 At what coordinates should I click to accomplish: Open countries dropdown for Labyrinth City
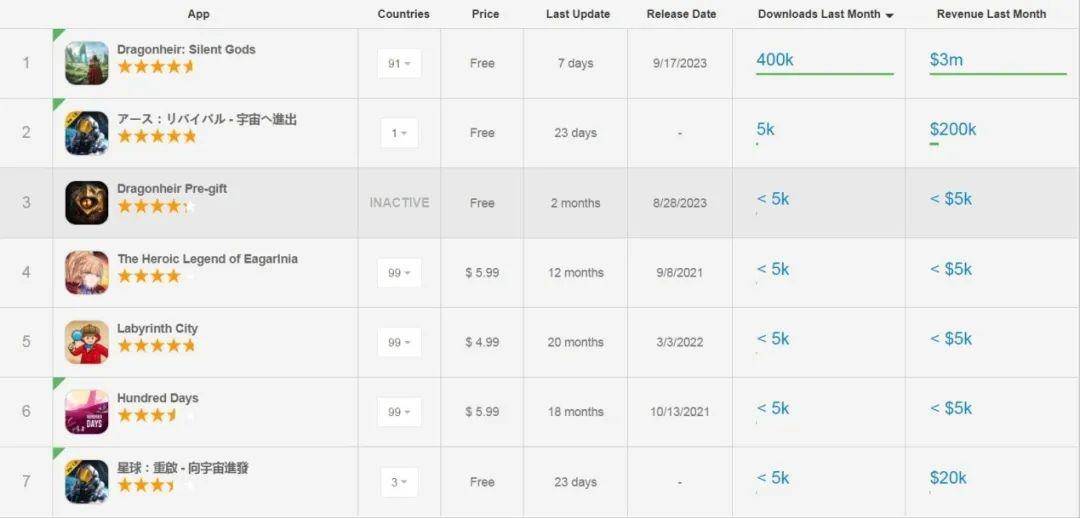pyautogui.click(x=399, y=342)
